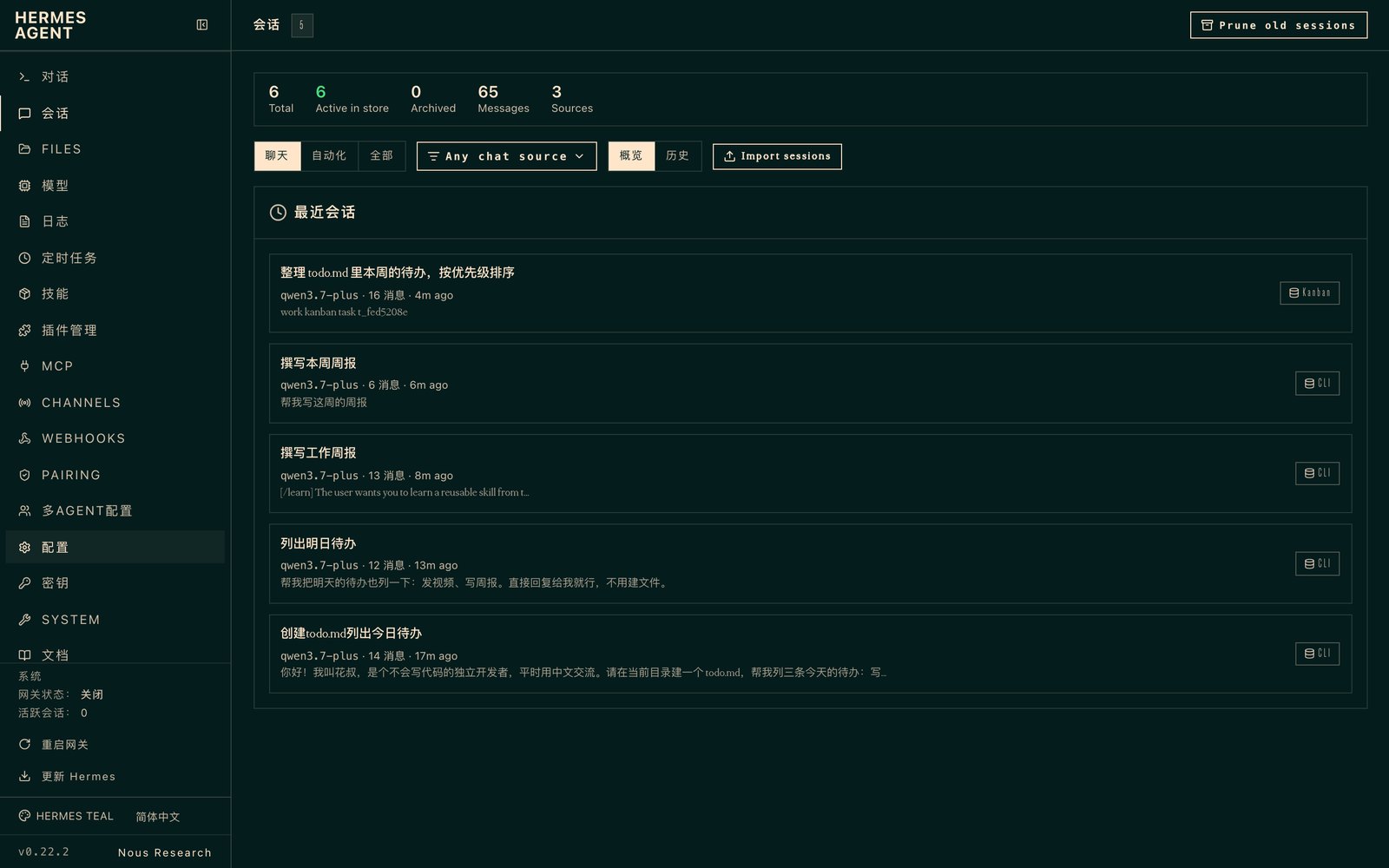This screenshot has height=868, width=1389.
Task: Open the 撰写工作周报 session
Action: (x=810, y=473)
